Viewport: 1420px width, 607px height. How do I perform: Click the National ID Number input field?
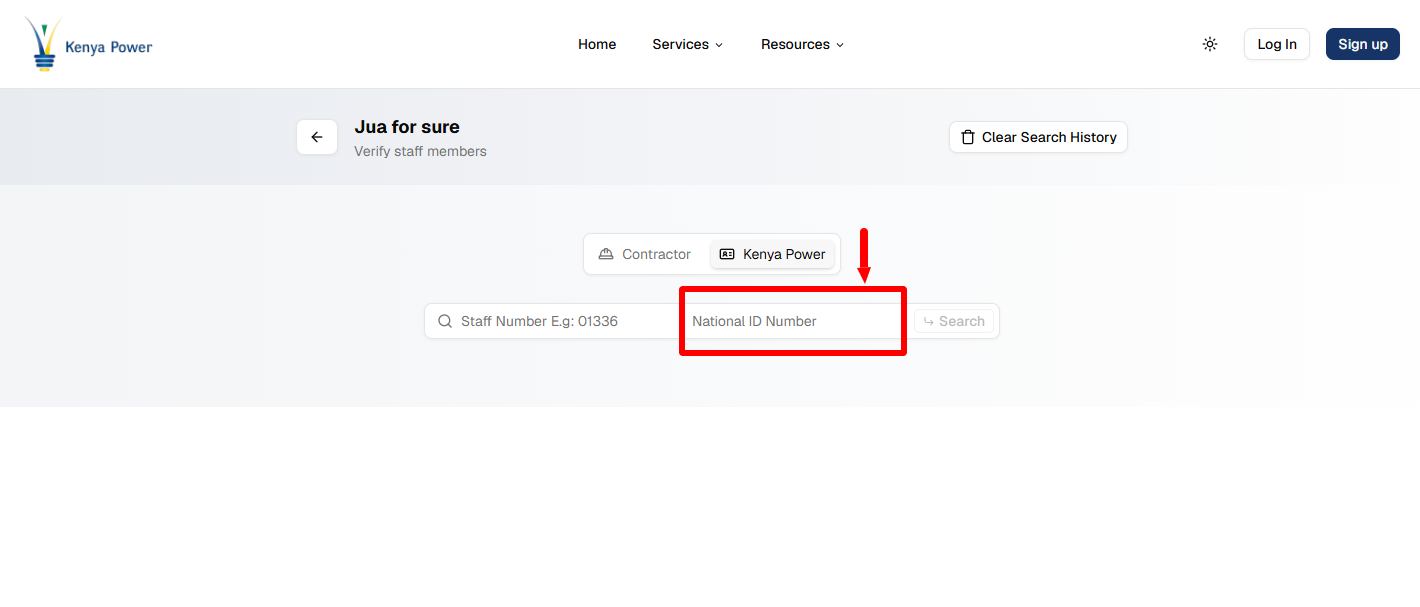tap(793, 321)
